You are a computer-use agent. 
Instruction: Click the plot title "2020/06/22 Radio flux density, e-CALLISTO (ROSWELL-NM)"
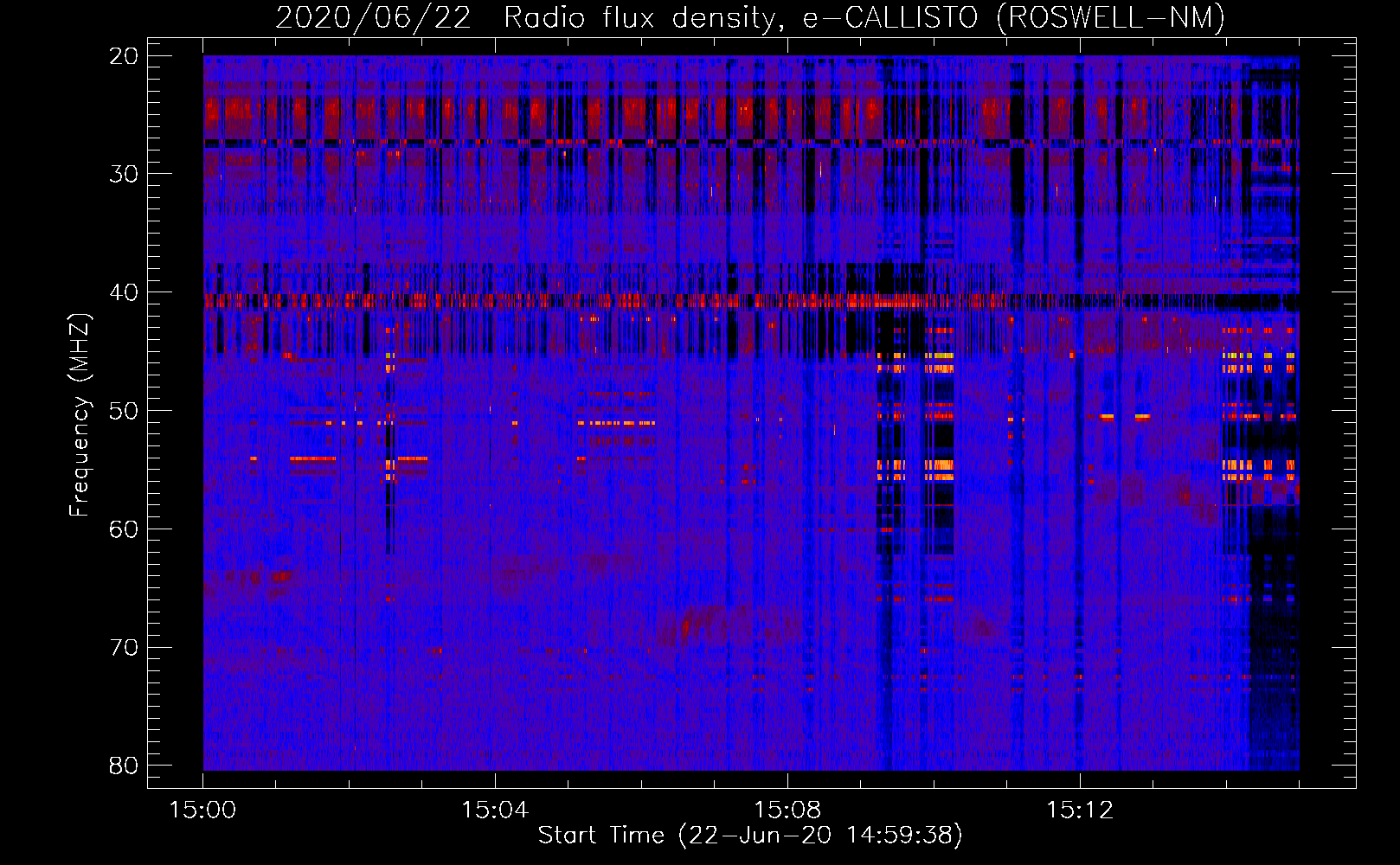[x=750, y=17]
